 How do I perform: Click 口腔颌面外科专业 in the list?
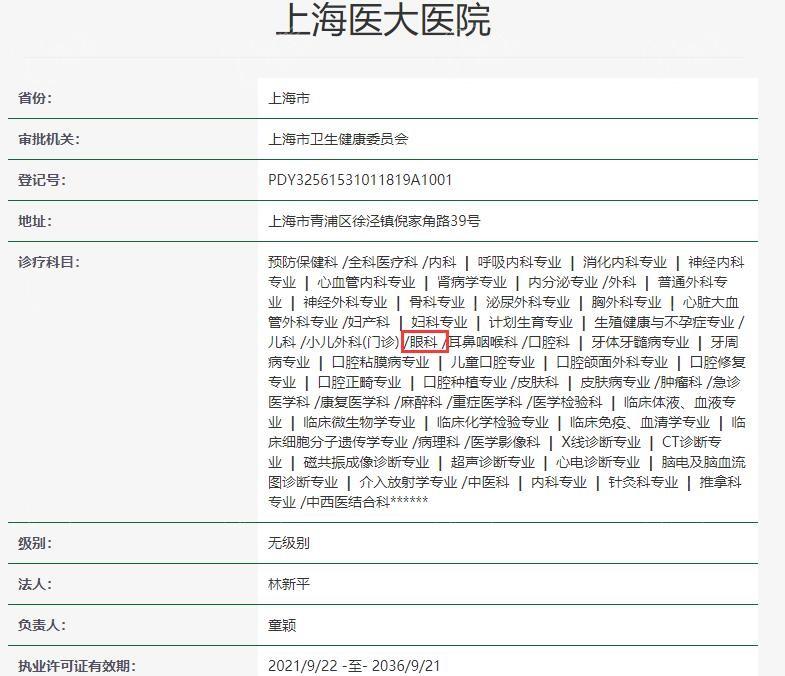tap(612, 363)
